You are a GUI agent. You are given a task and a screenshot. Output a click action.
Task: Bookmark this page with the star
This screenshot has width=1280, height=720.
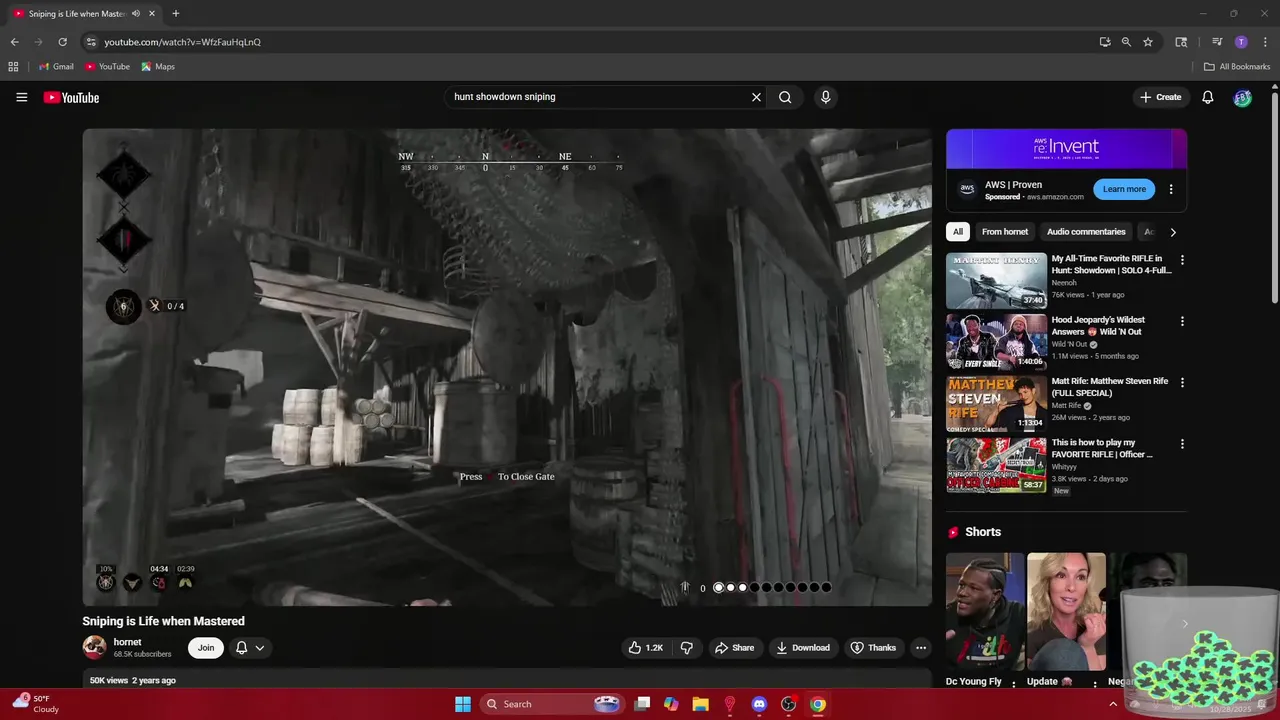(1148, 42)
